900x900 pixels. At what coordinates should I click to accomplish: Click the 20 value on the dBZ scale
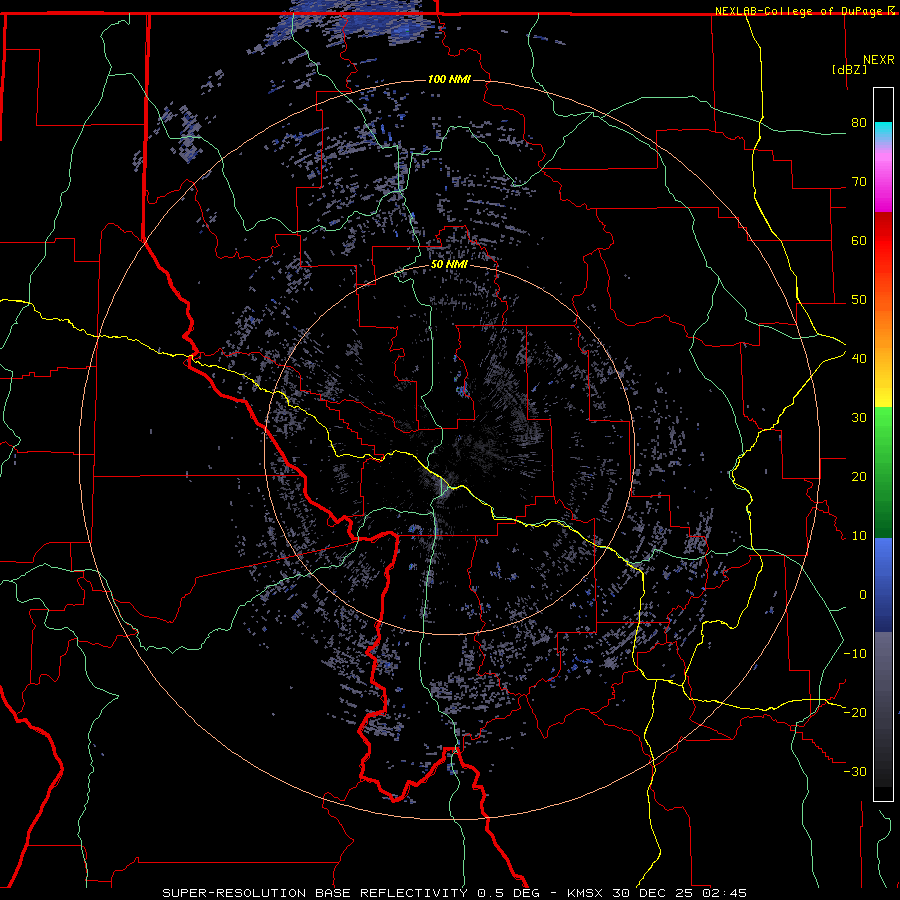[859, 476]
